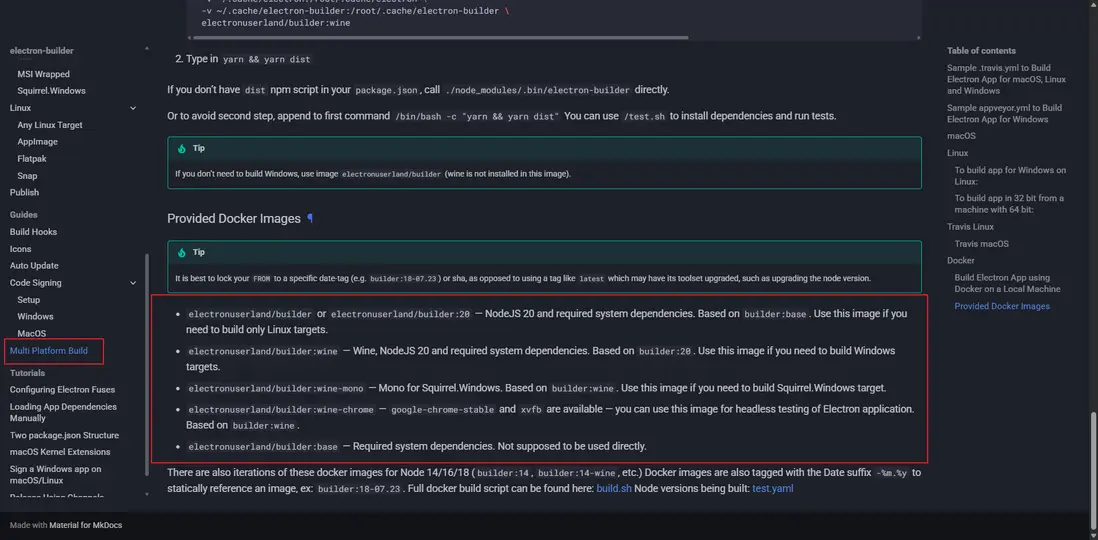
Task: Open Build Hooks guide in sidebar
Action: click(33, 232)
